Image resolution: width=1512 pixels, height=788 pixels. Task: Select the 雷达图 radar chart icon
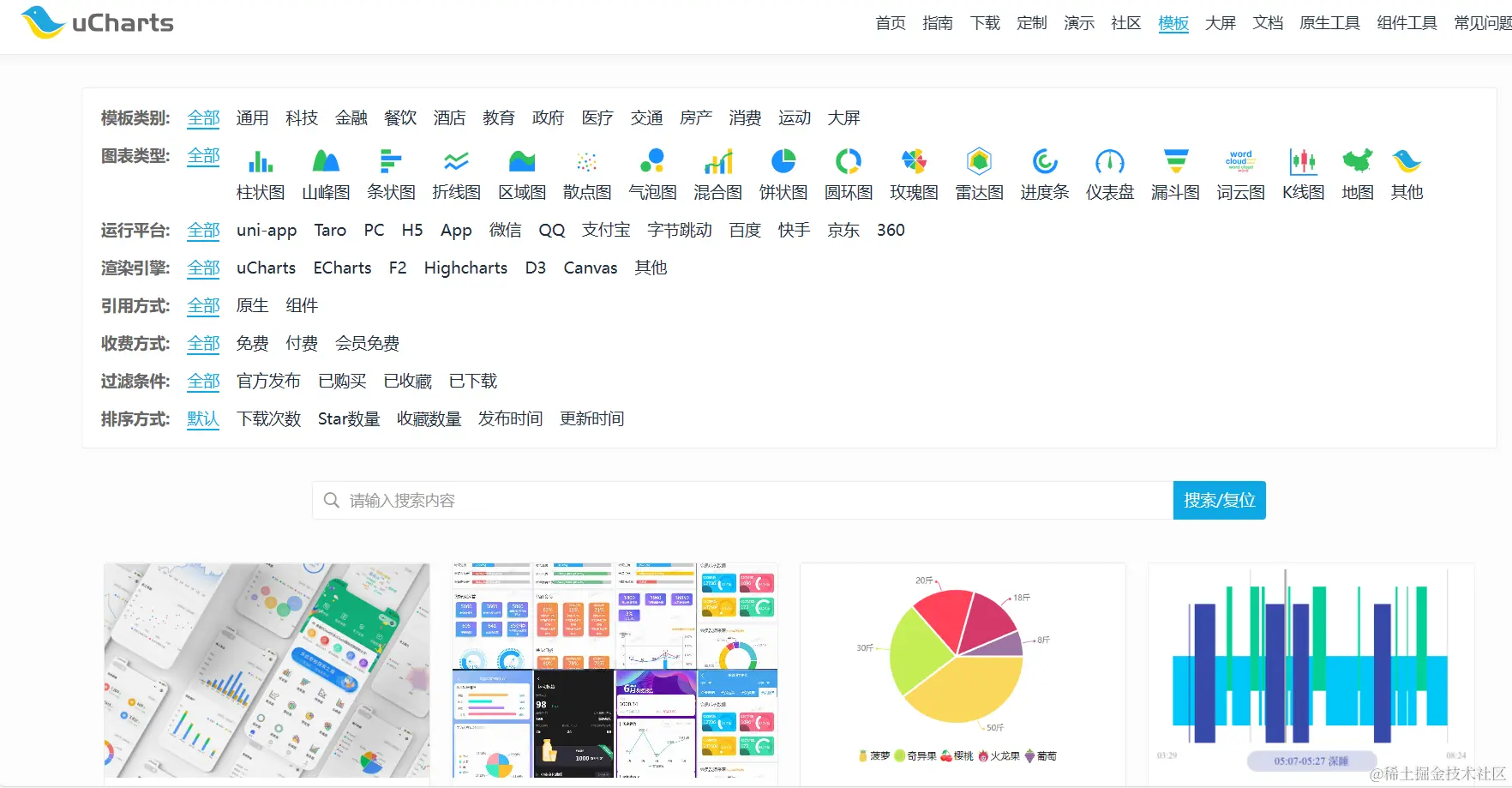tap(979, 161)
